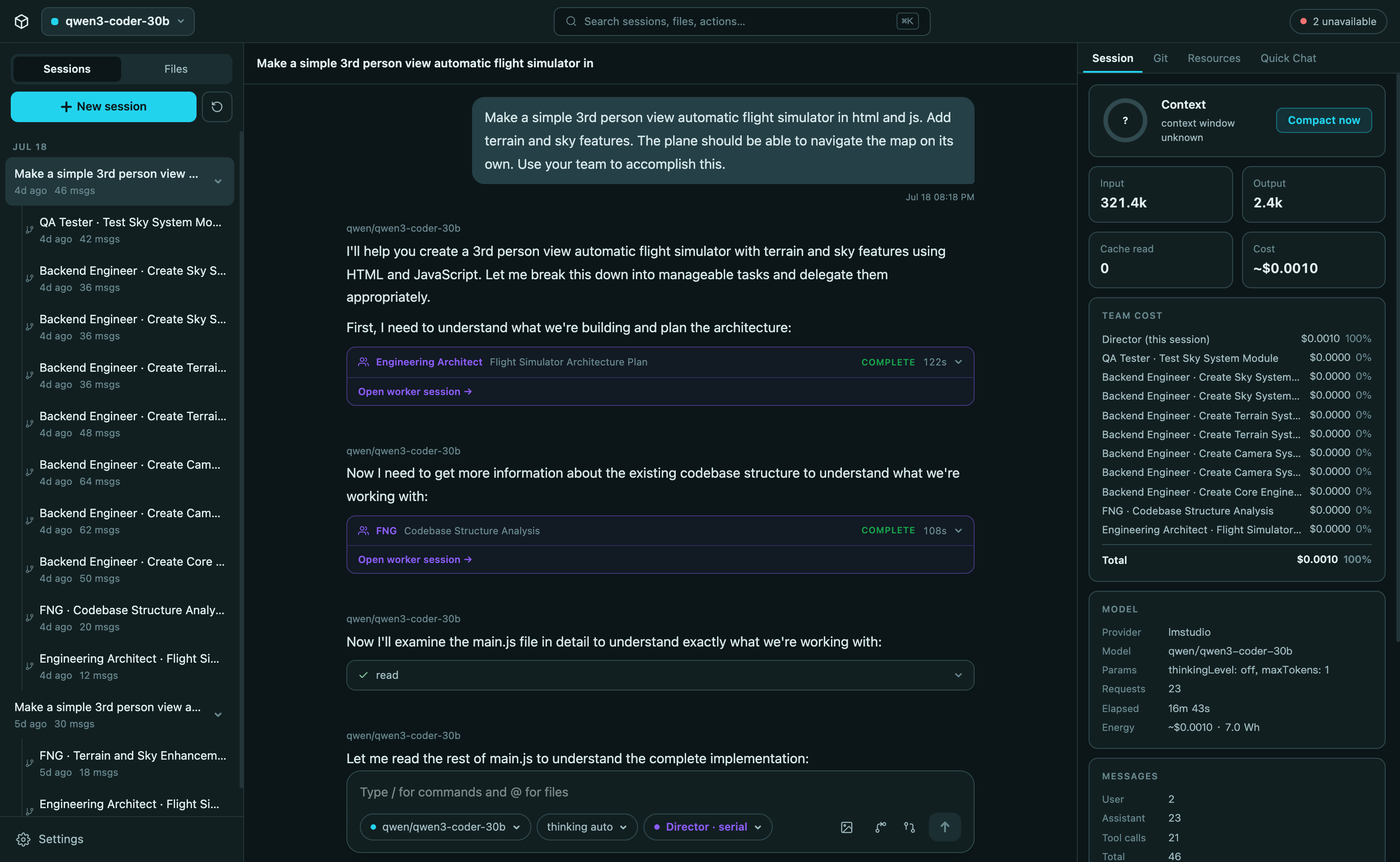Expand the read tool call chevron

pos(958,675)
